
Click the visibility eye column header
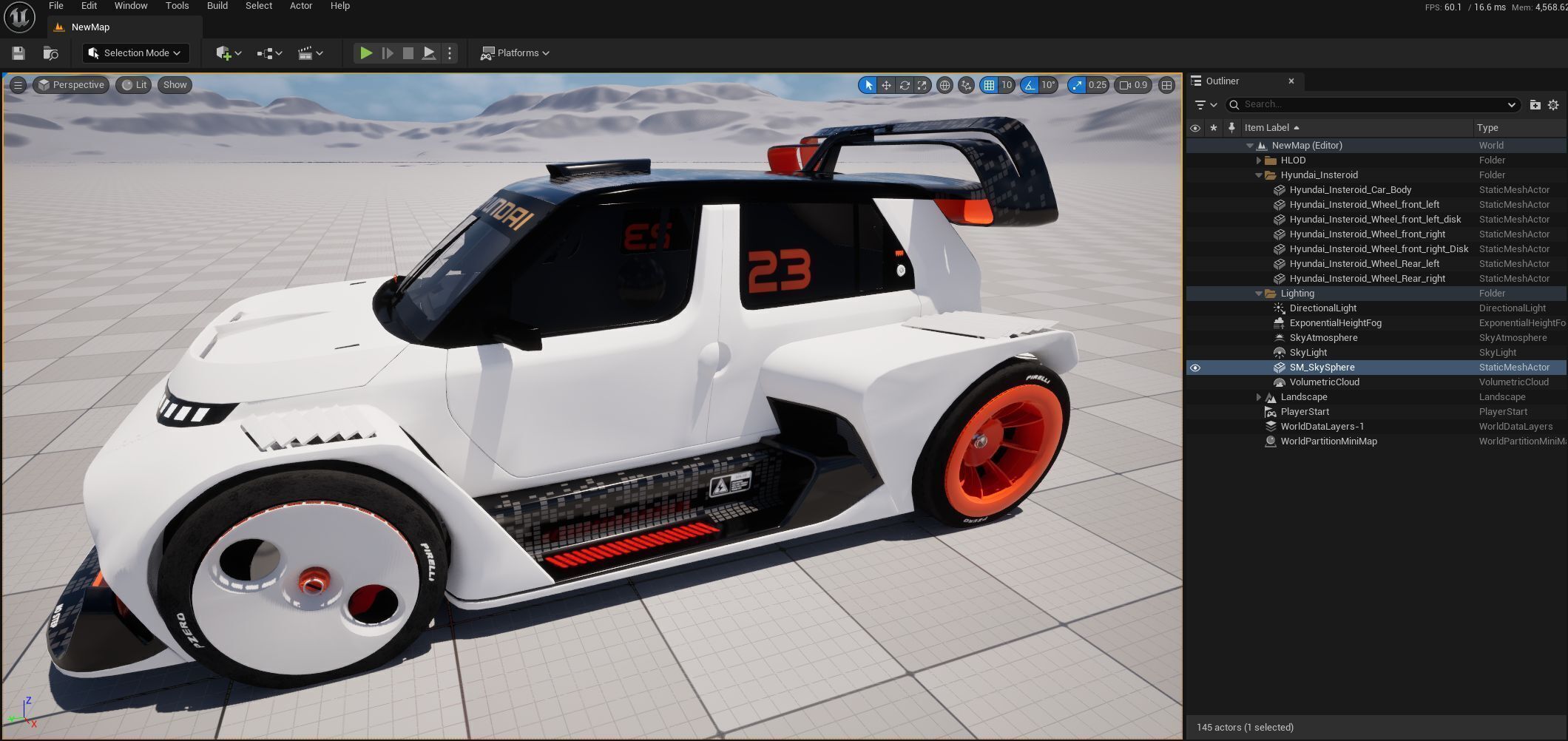(1195, 128)
